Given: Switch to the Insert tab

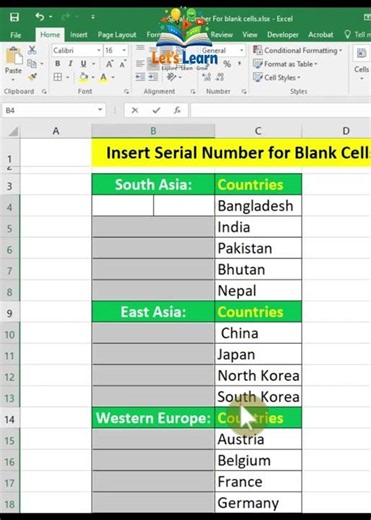Looking at the screenshot, I should click(x=79, y=35).
